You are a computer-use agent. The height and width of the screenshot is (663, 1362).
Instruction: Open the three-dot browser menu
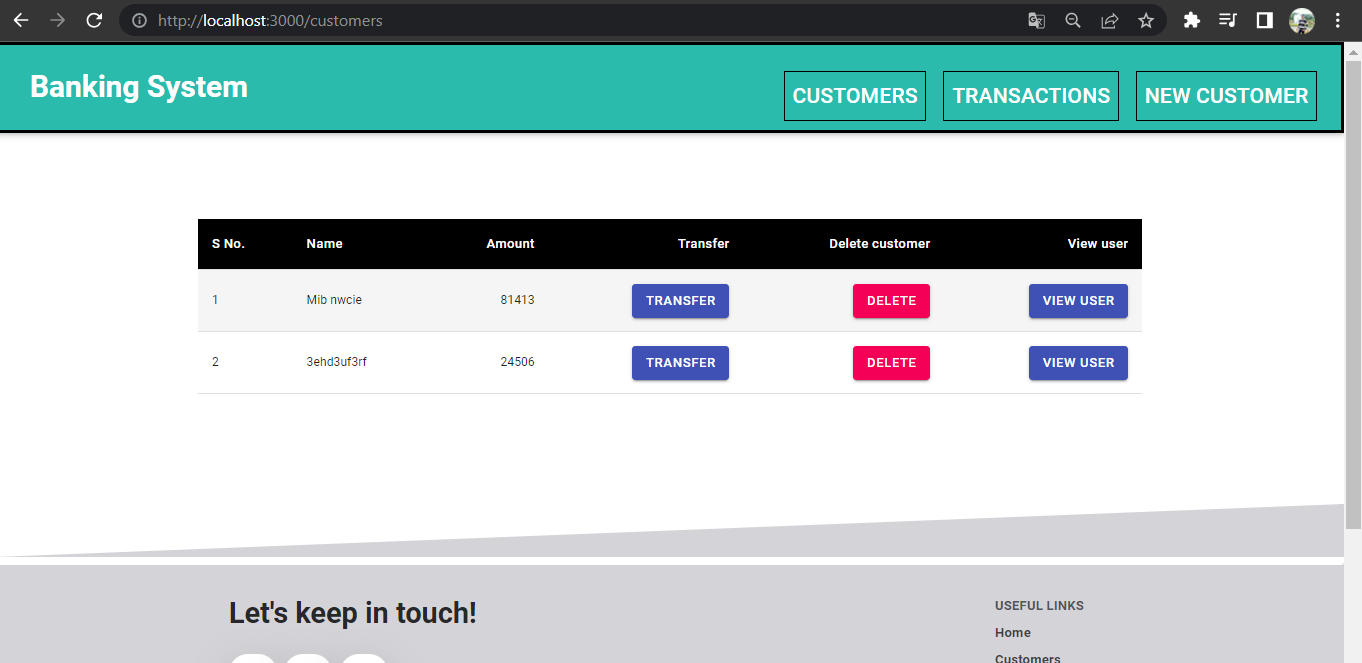pos(1338,20)
